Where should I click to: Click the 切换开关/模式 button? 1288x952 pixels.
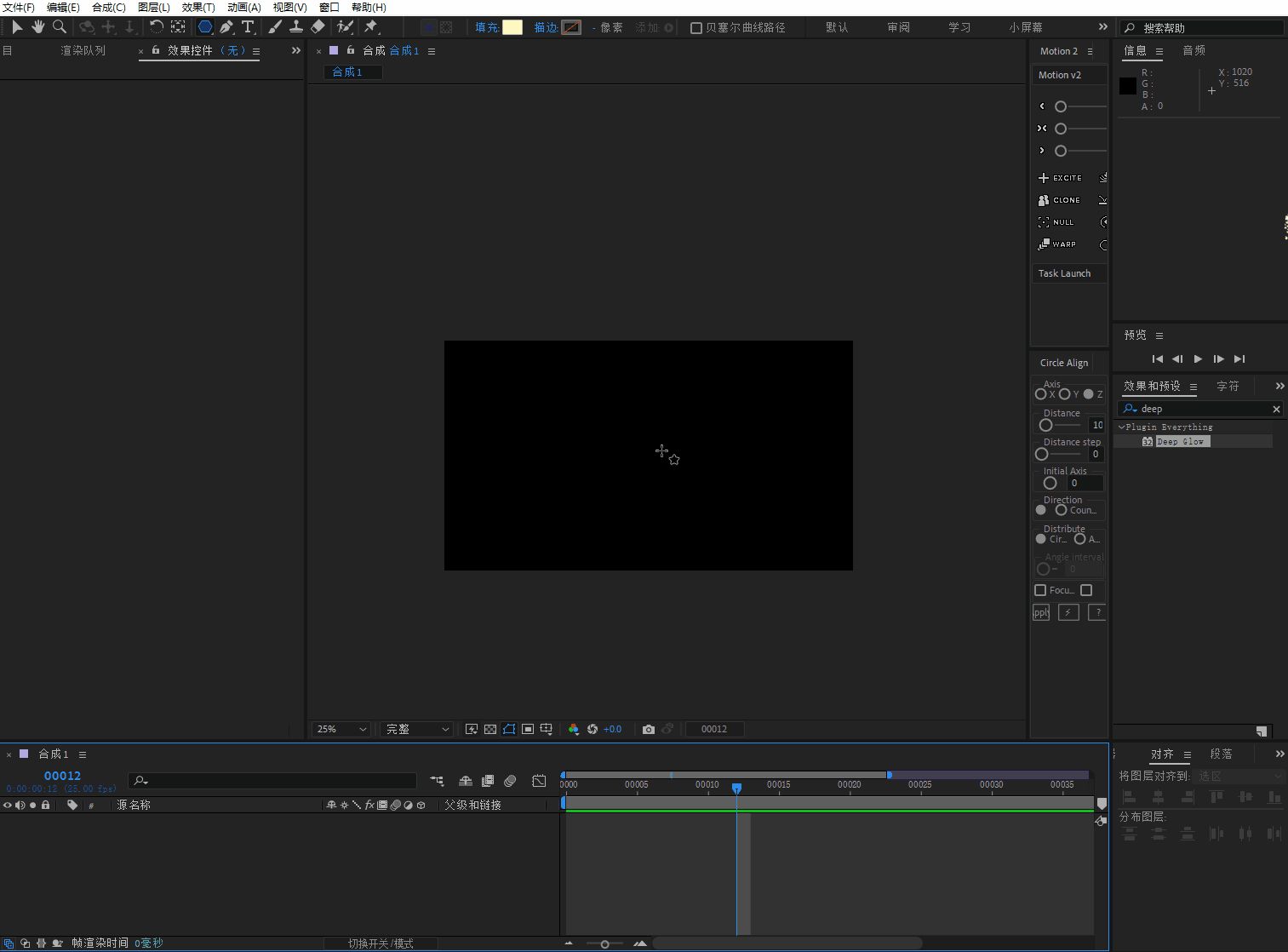[381, 943]
